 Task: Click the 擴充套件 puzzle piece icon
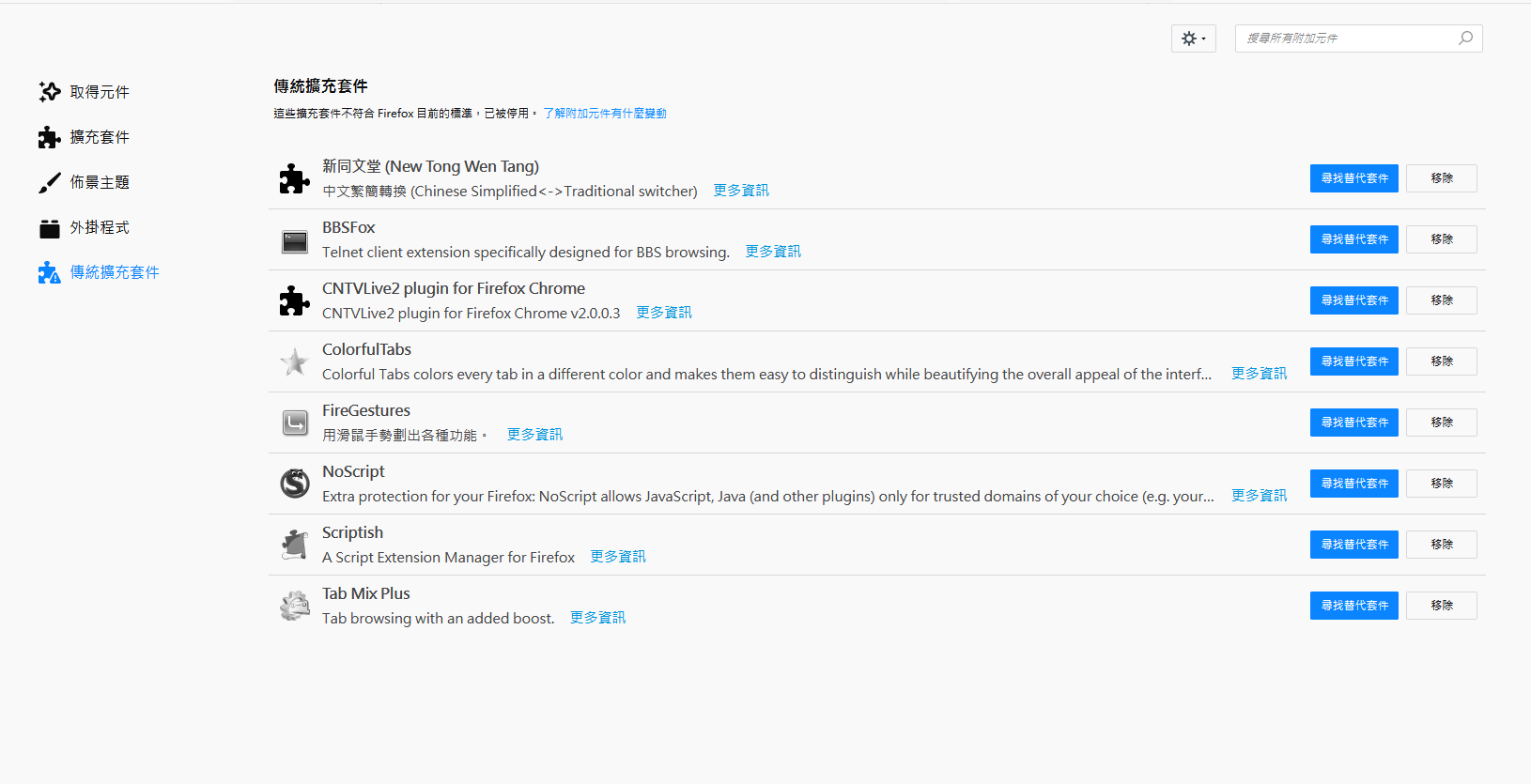50,137
